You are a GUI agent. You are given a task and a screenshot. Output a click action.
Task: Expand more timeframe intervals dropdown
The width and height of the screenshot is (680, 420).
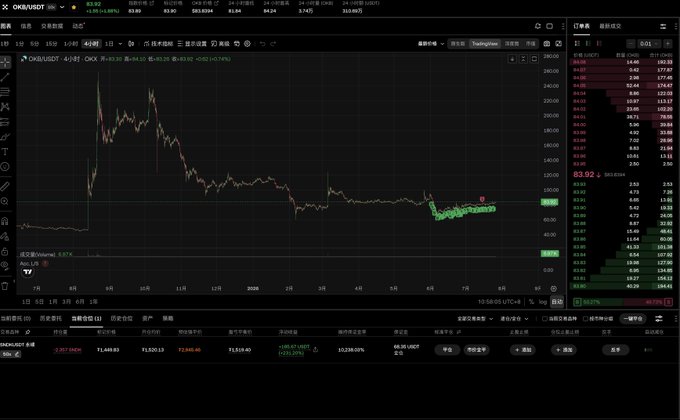pos(120,44)
